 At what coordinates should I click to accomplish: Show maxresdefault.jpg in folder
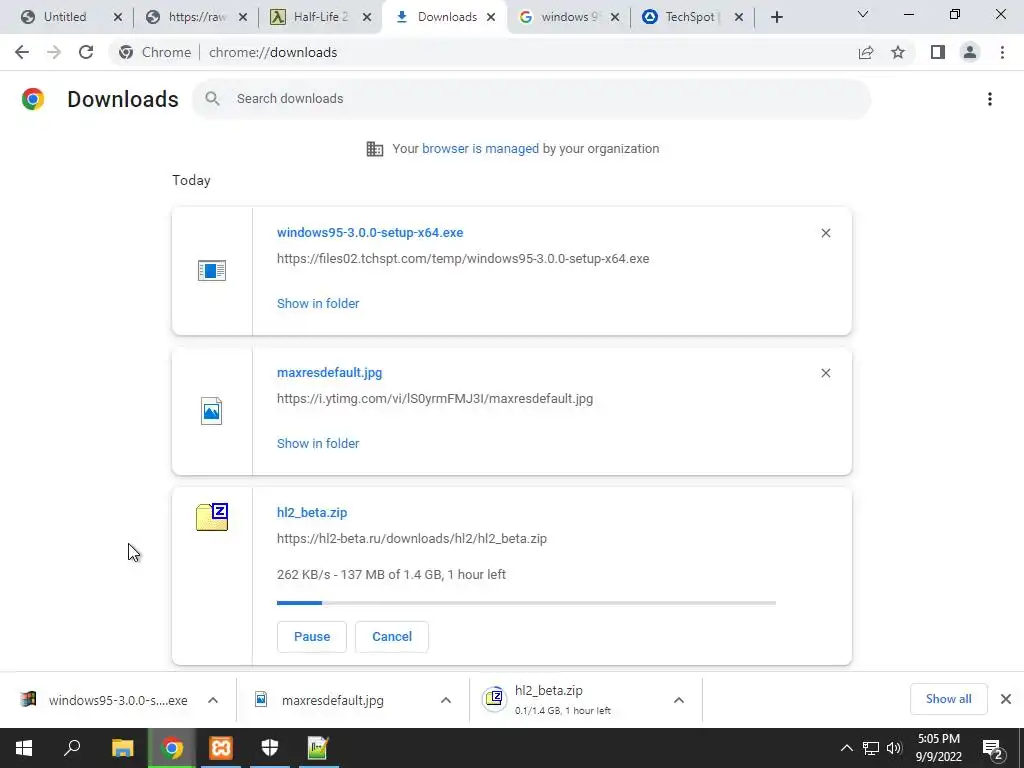318,443
